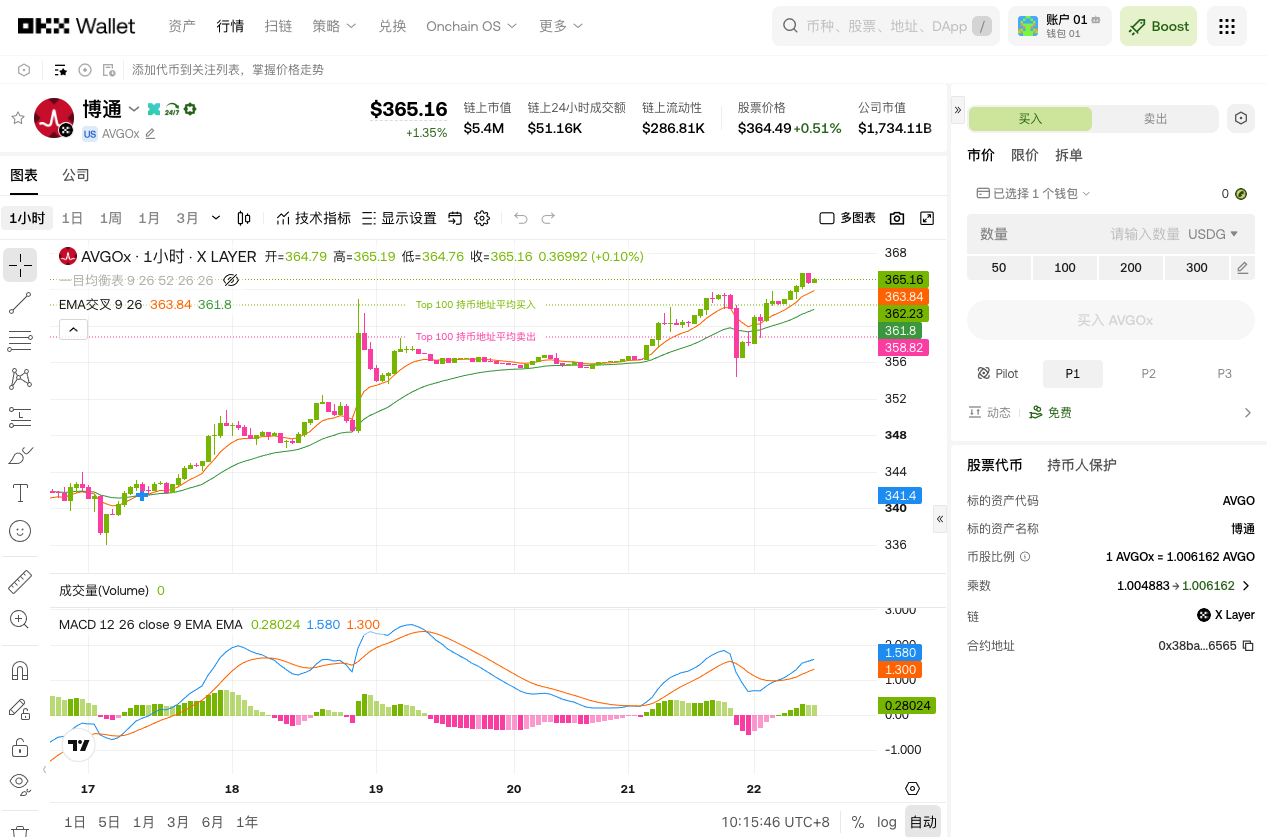Show the hidden Ichimoku indicator

click(x=231, y=280)
